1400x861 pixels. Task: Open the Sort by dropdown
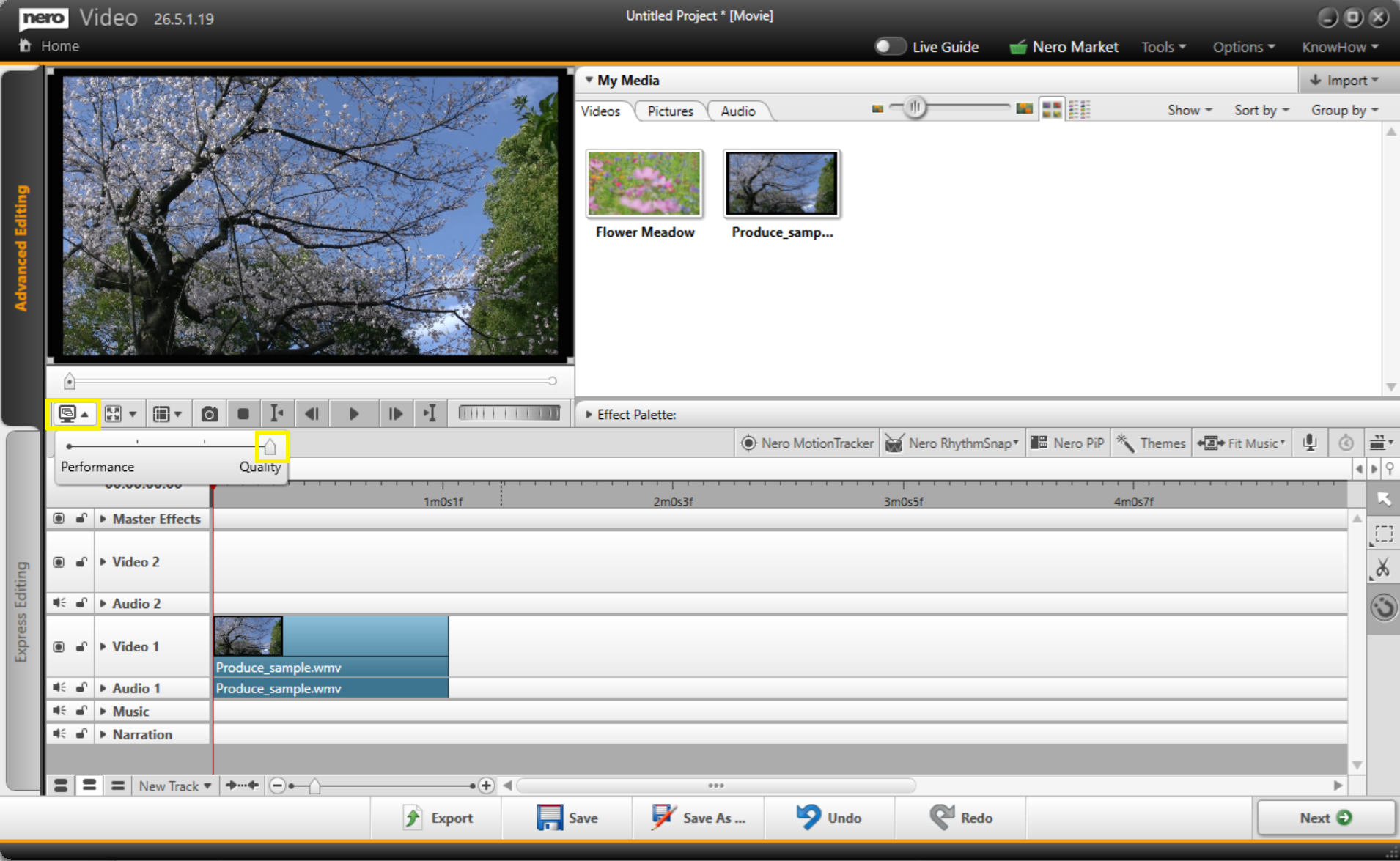point(1261,110)
